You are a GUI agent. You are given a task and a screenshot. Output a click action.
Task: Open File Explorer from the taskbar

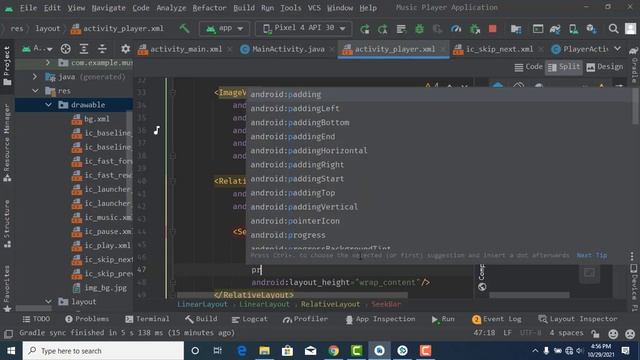tap(264, 351)
